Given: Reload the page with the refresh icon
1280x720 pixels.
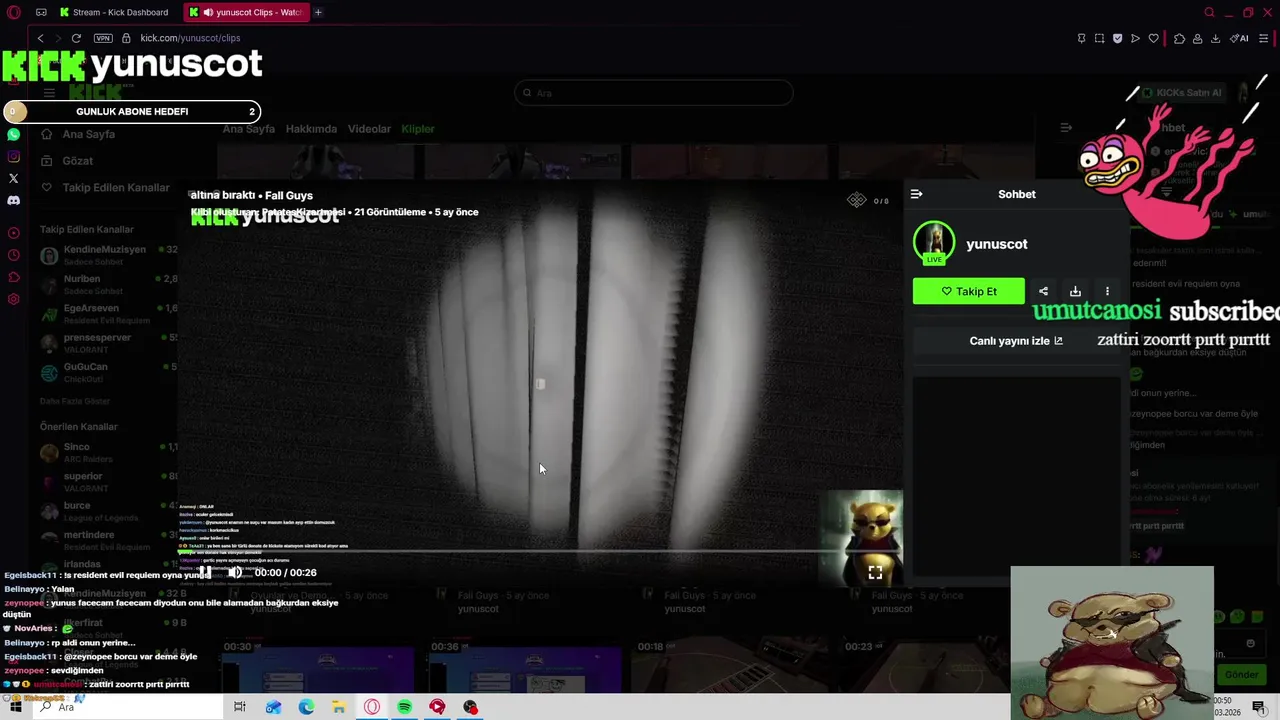Looking at the screenshot, I should point(76,38).
